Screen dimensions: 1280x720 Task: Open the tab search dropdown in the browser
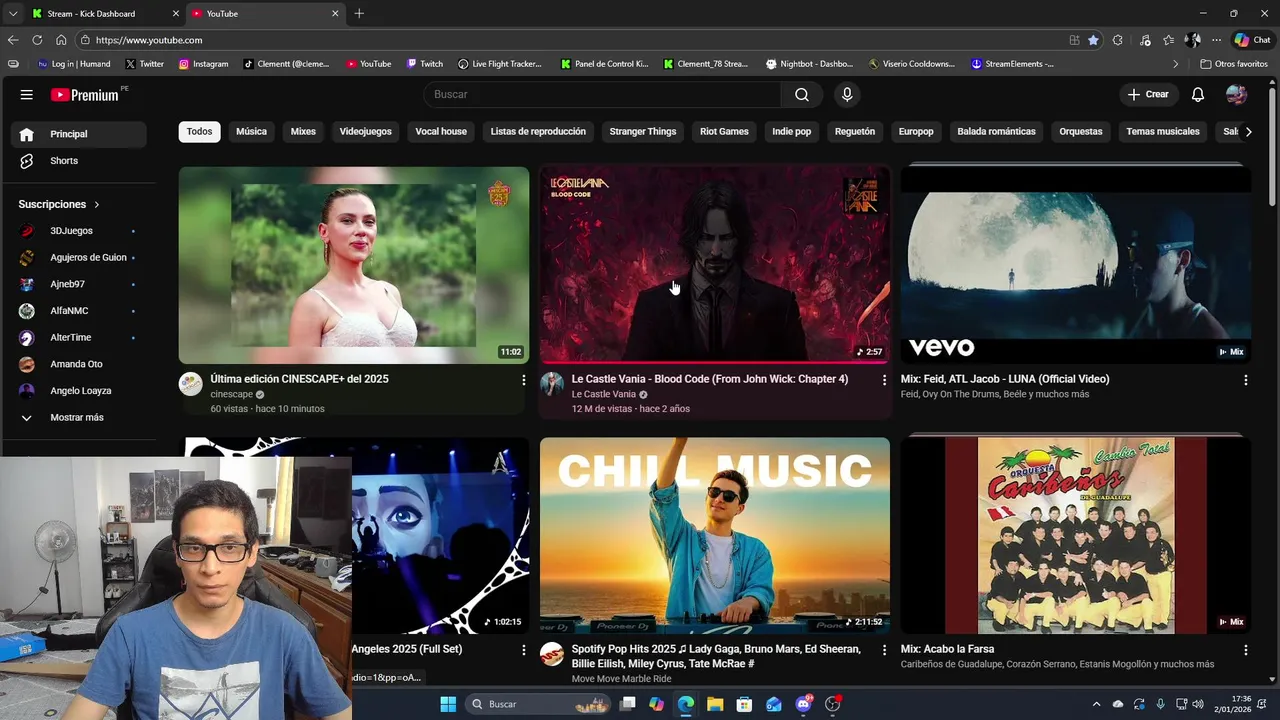click(12, 14)
